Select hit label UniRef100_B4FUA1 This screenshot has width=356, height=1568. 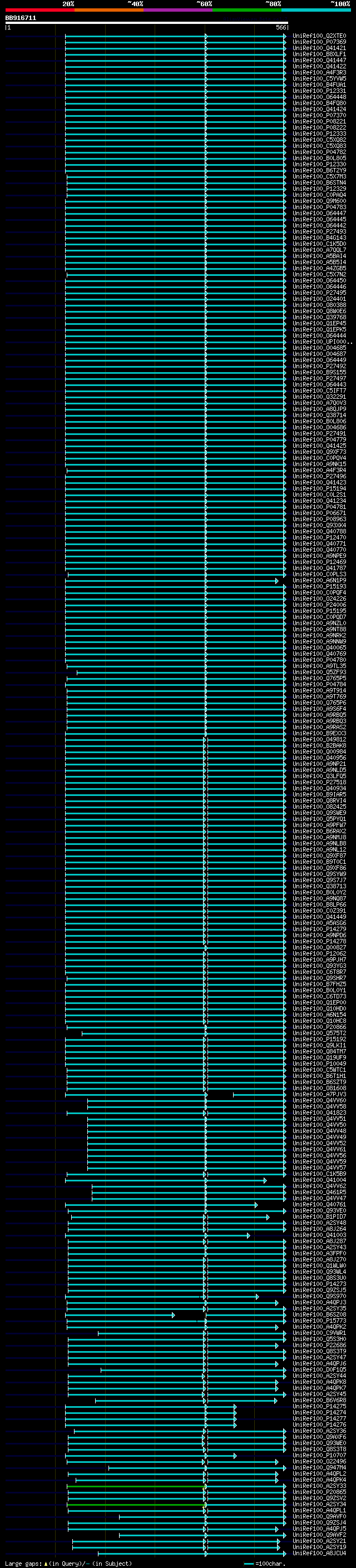coord(319,85)
